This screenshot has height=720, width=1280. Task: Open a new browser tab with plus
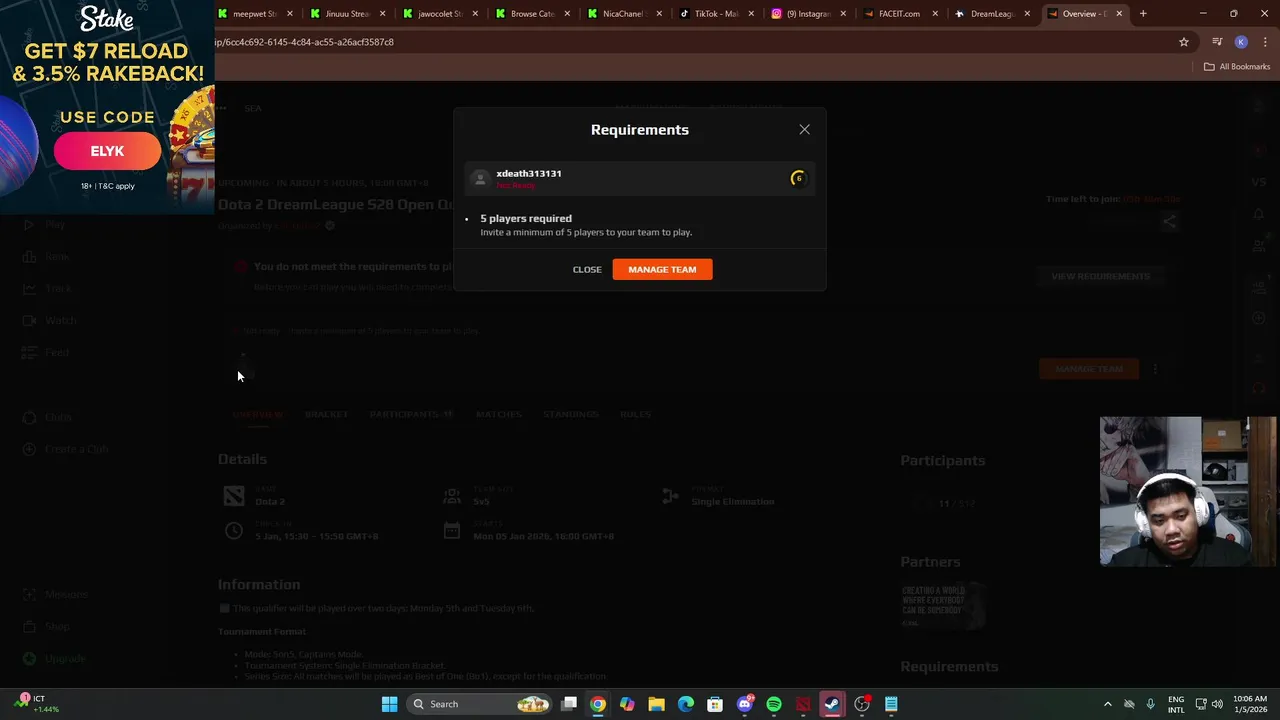pos(1143,14)
